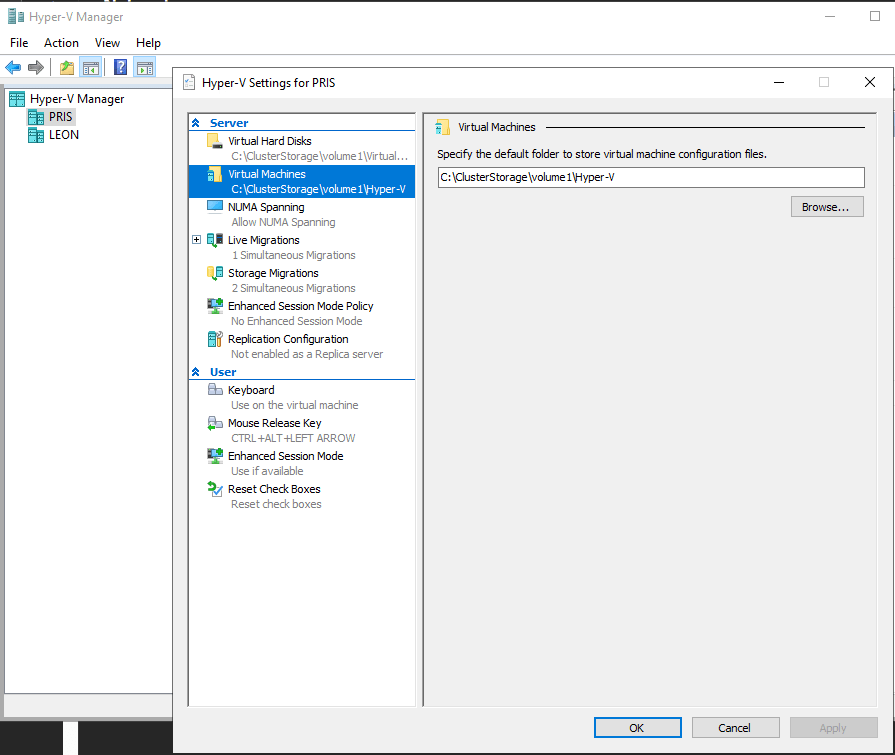Open the Action menu
Screen dimensions: 895x755
(61, 43)
